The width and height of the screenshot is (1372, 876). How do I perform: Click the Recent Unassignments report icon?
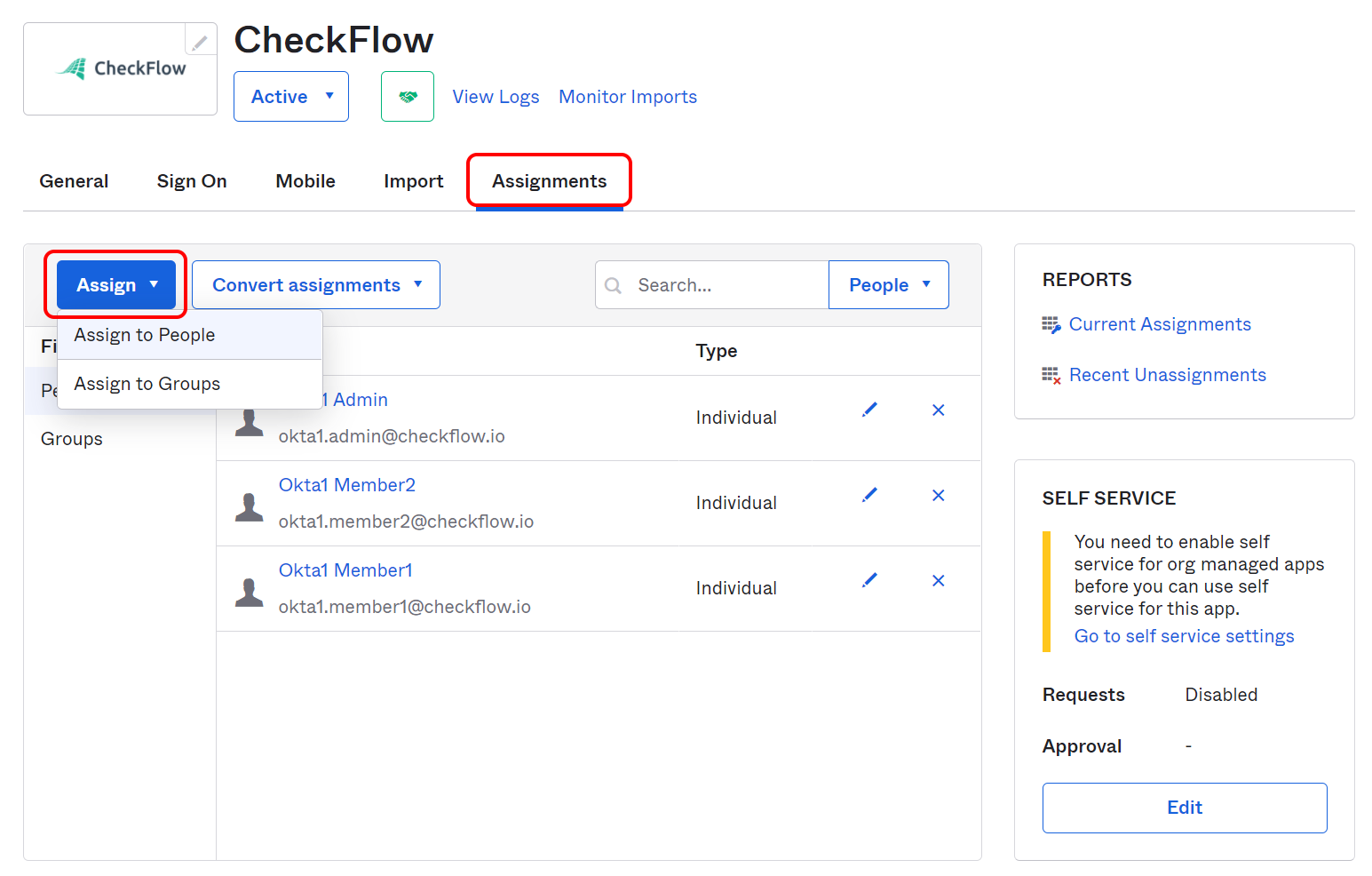tap(1051, 376)
